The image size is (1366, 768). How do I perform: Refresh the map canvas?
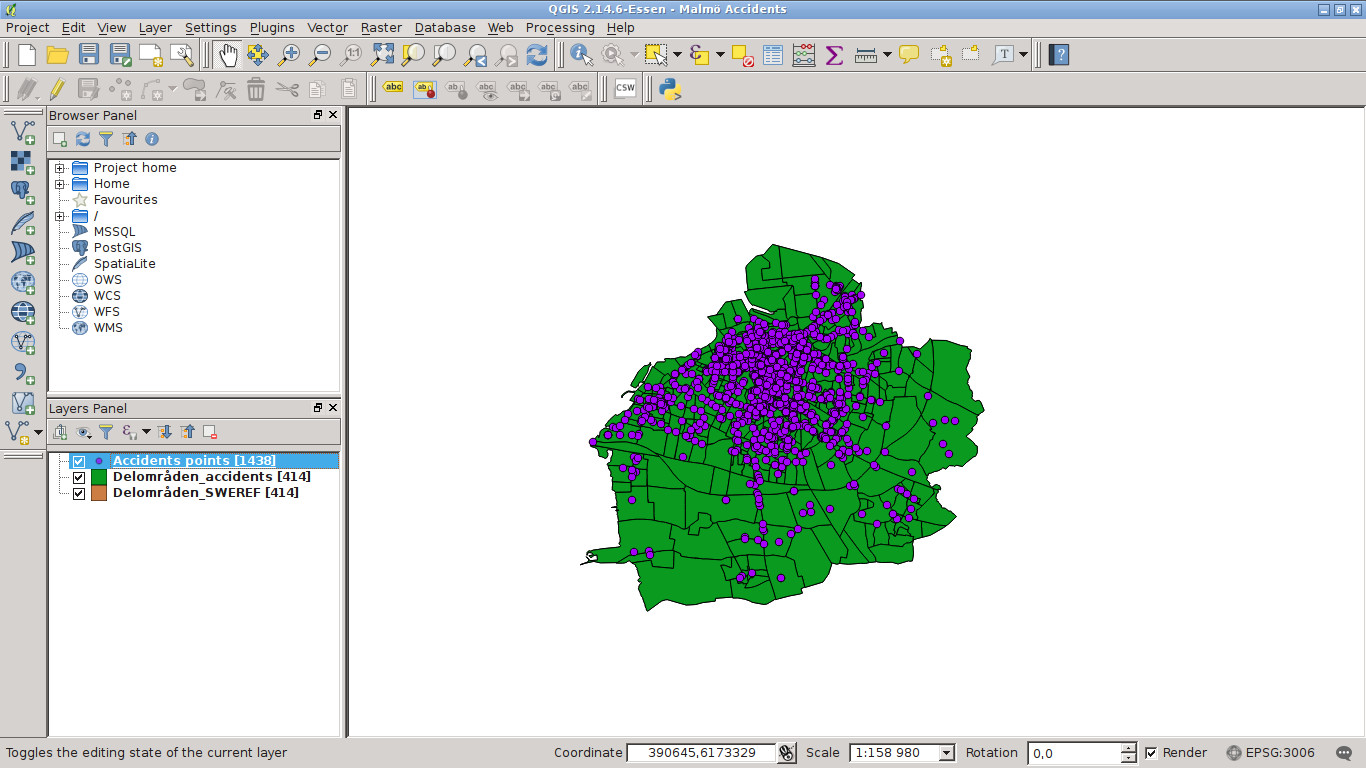point(537,55)
